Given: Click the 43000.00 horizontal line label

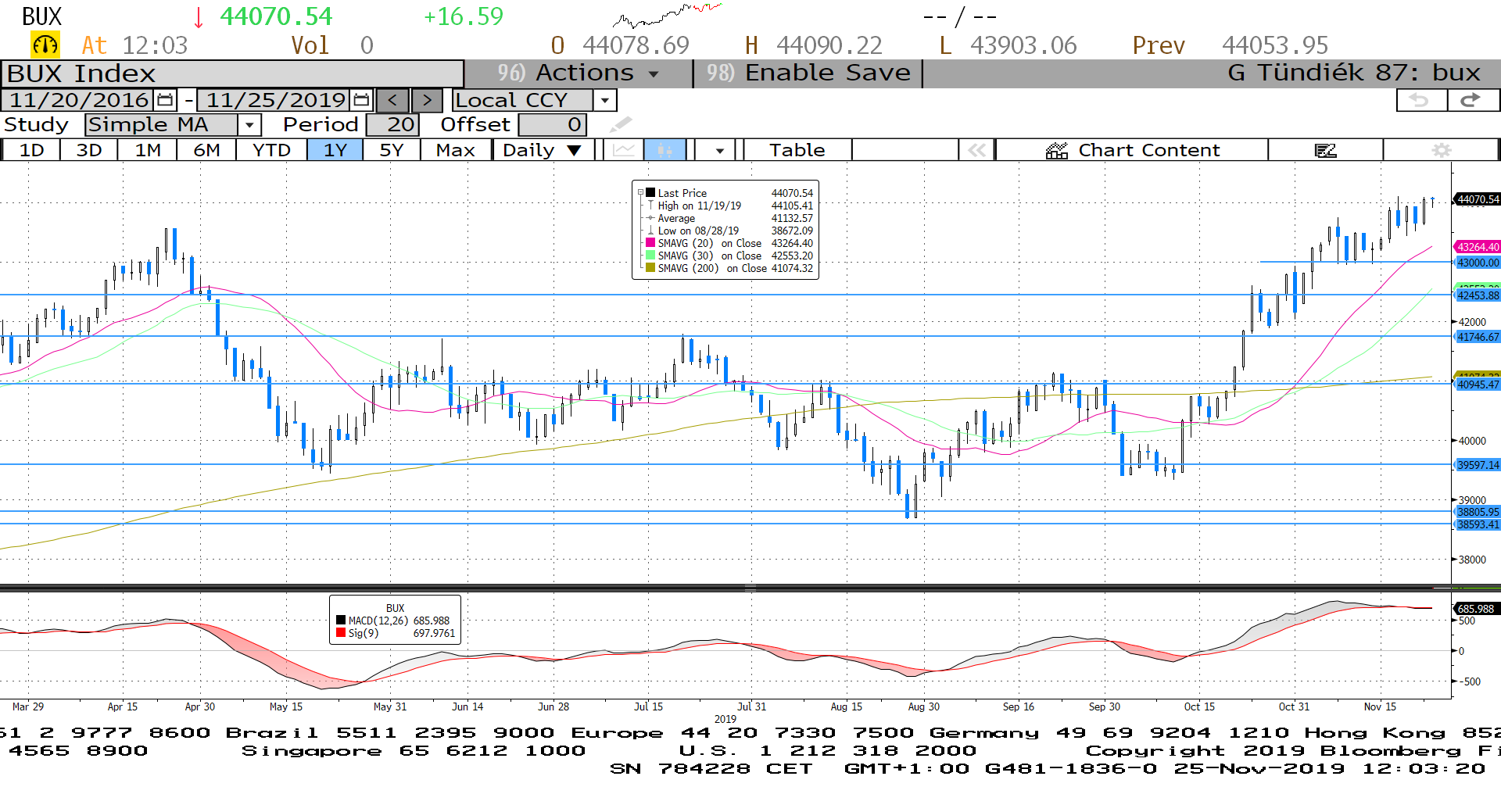Looking at the screenshot, I should [1478, 263].
